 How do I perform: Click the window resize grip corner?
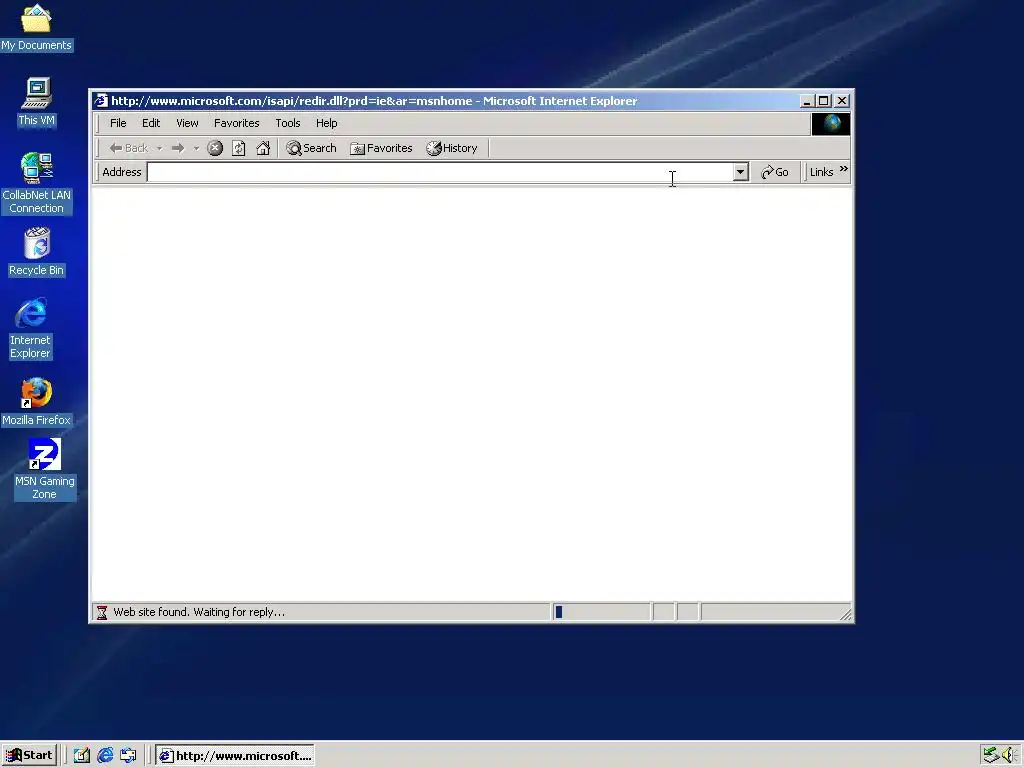tap(846, 614)
